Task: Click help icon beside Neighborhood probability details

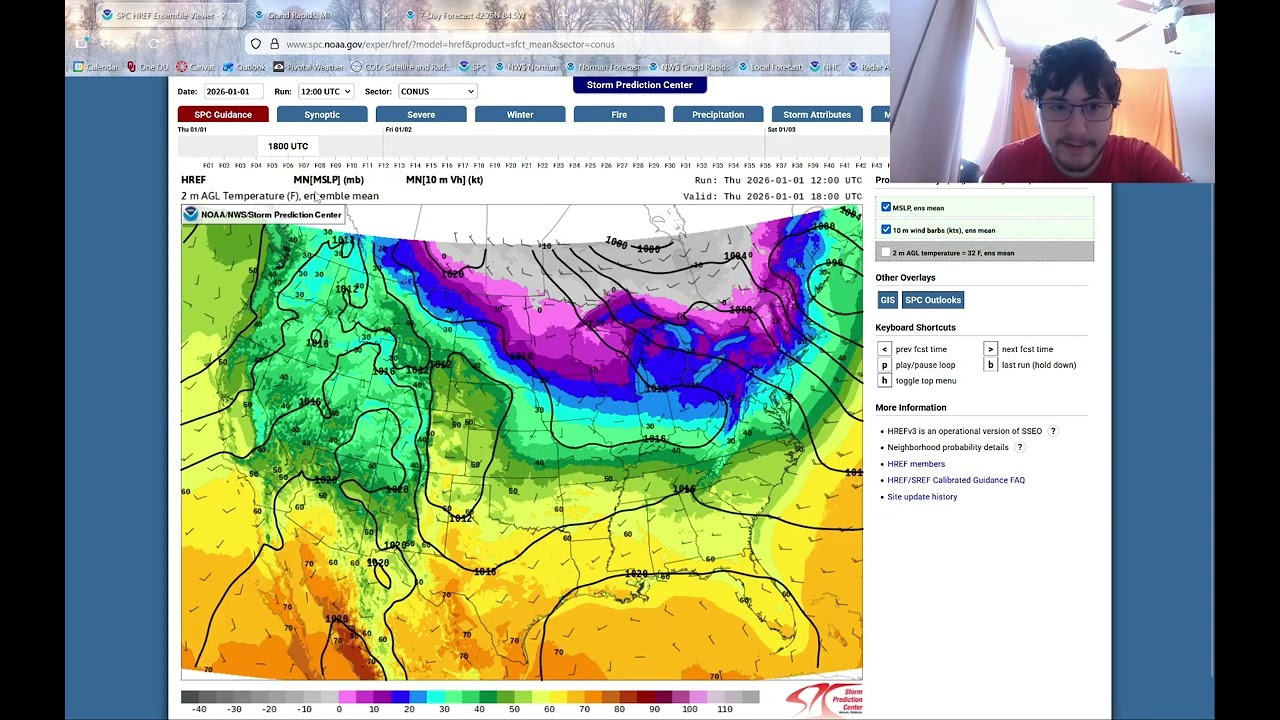Action: tap(1020, 447)
